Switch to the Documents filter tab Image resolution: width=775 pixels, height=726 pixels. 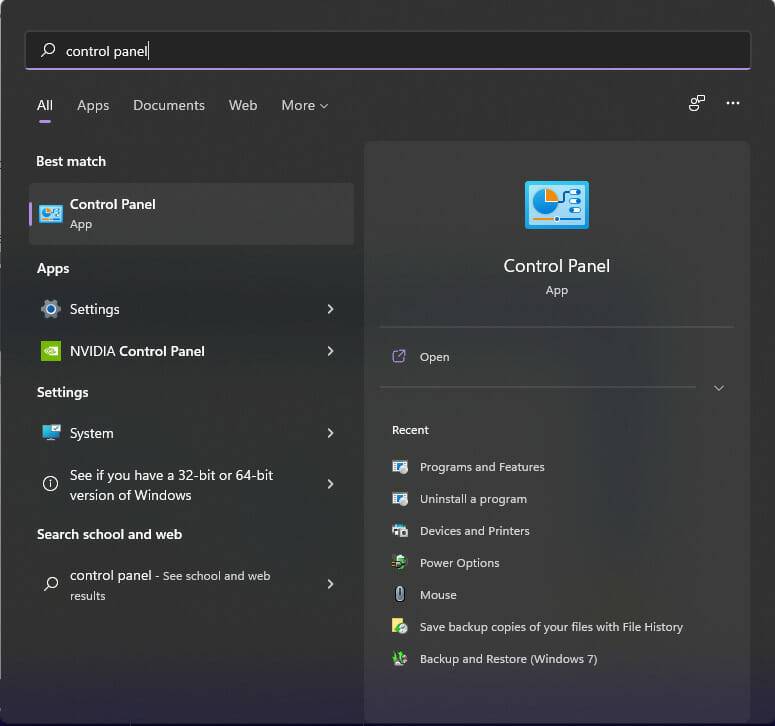coord(168,105)
